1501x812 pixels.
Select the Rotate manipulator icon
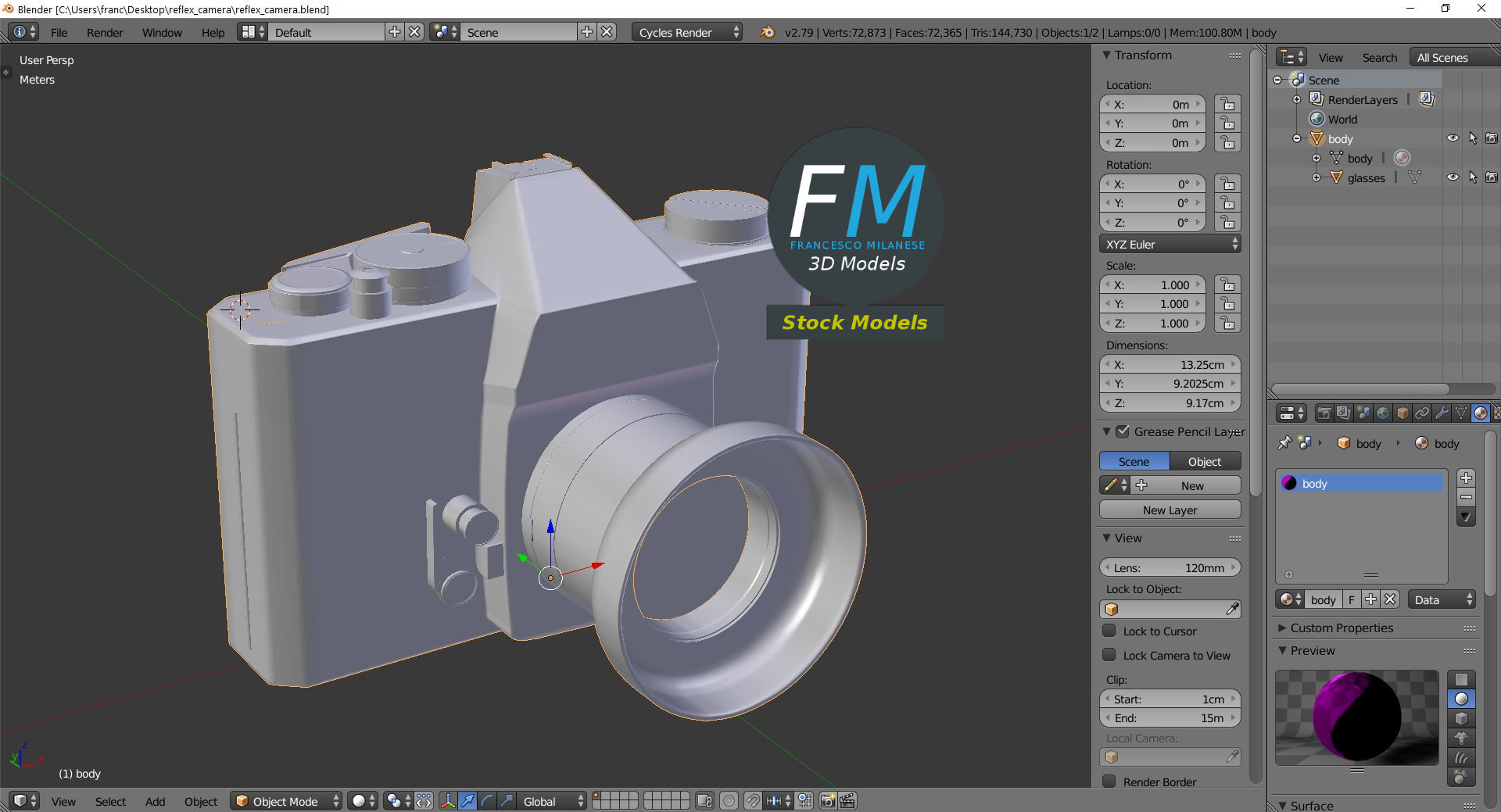486,801
